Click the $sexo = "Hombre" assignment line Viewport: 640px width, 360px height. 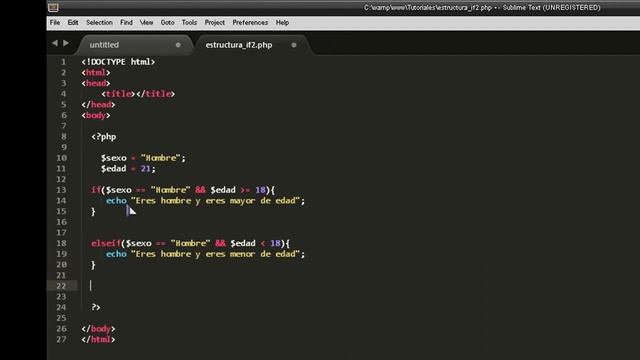[x=143, y=158]
